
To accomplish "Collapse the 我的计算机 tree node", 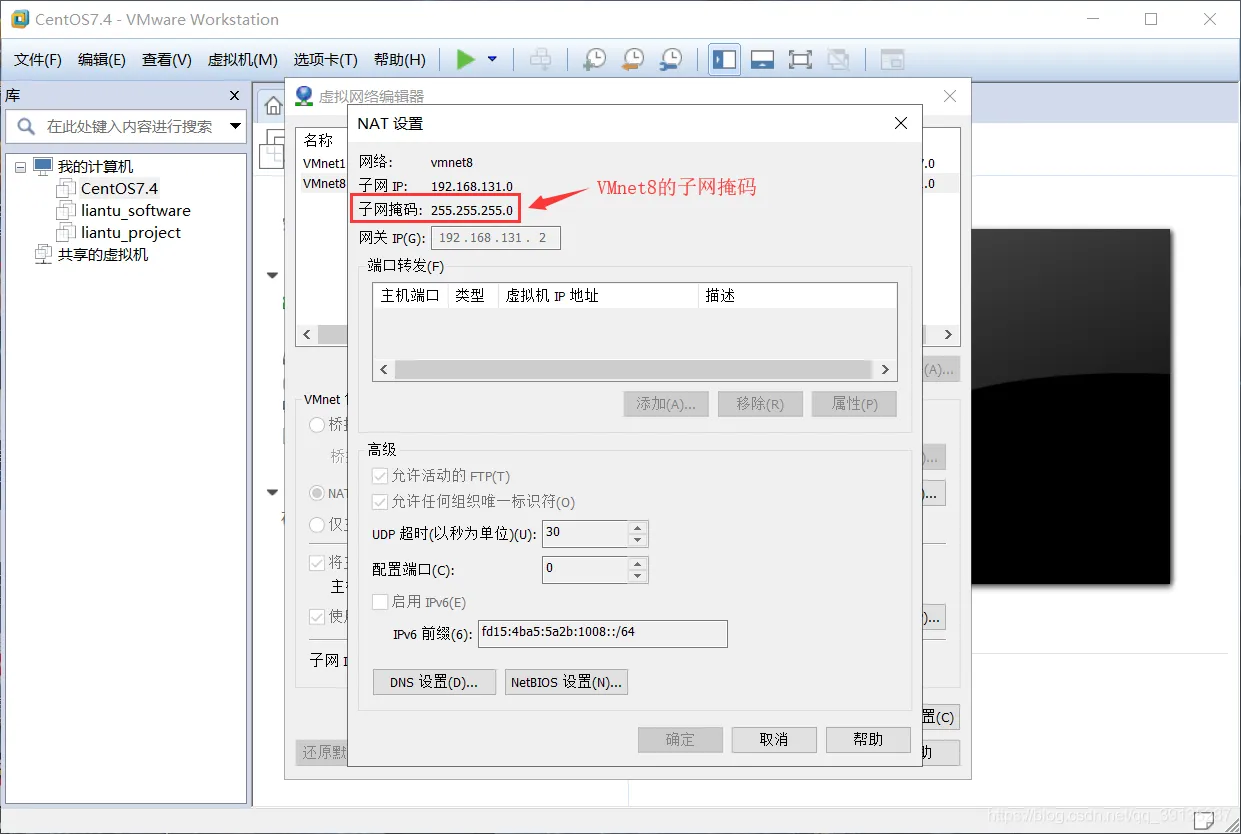I will [x=22, y=166].
